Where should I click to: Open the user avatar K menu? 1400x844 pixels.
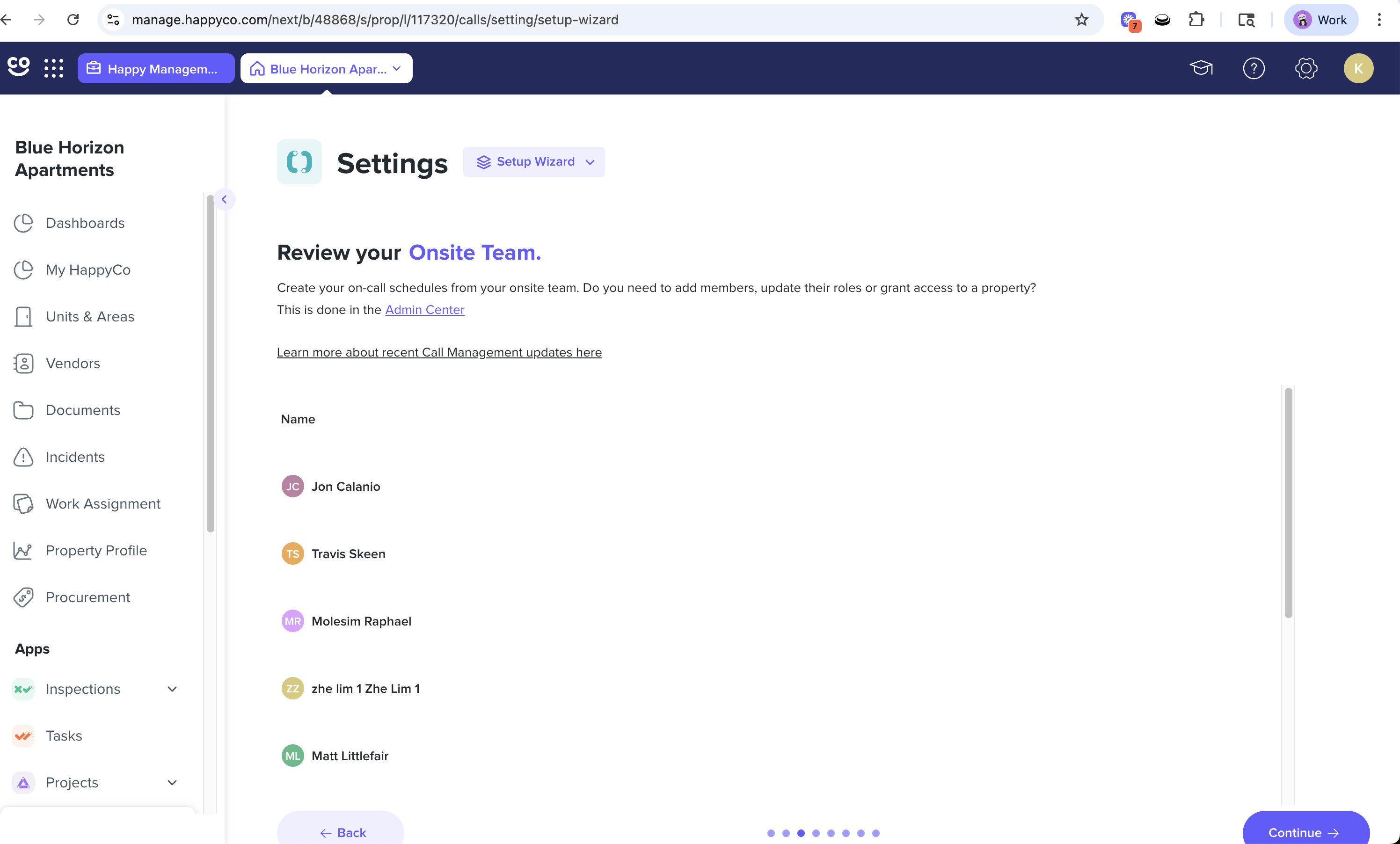point(1358,68)
